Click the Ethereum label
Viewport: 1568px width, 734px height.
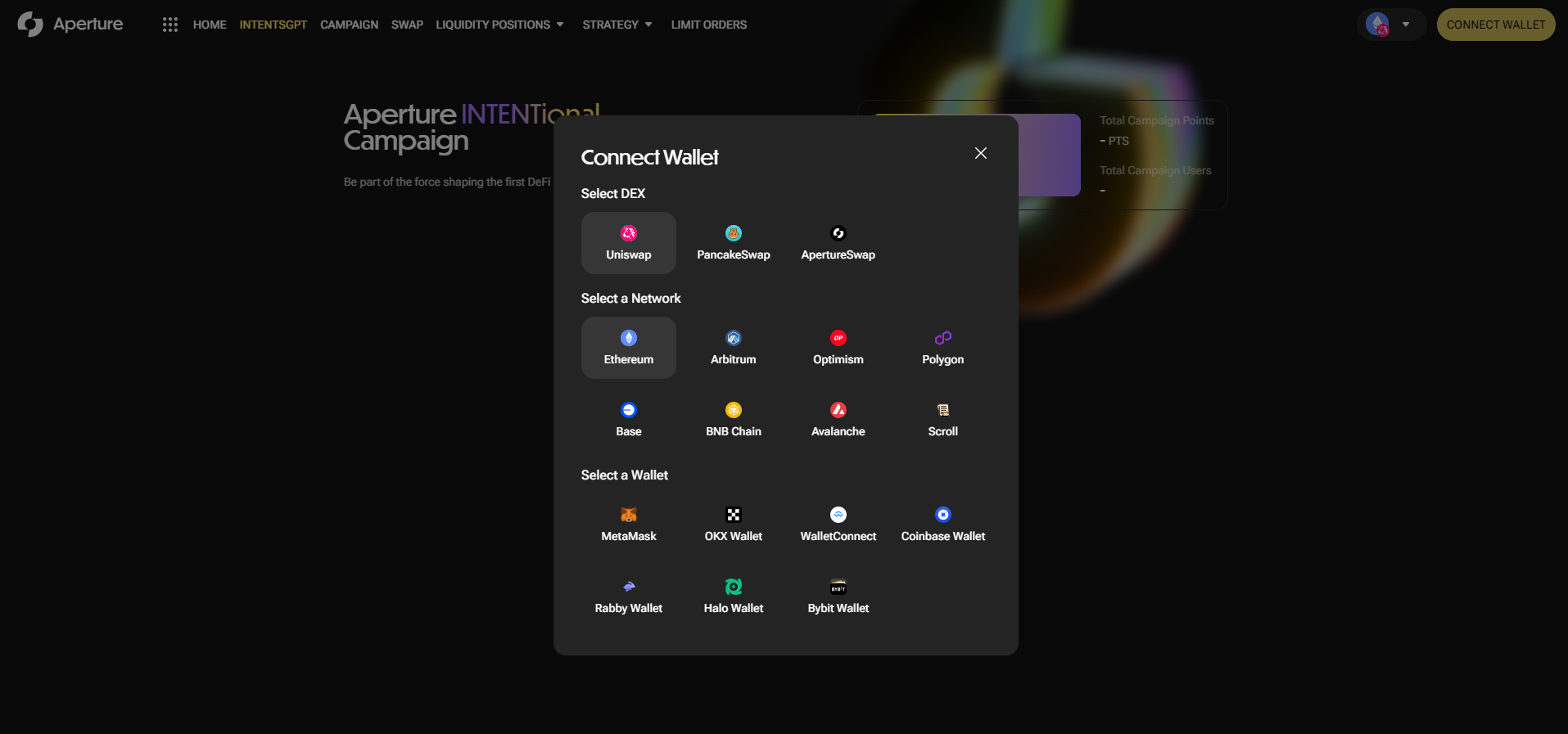[x=629, y=359]
